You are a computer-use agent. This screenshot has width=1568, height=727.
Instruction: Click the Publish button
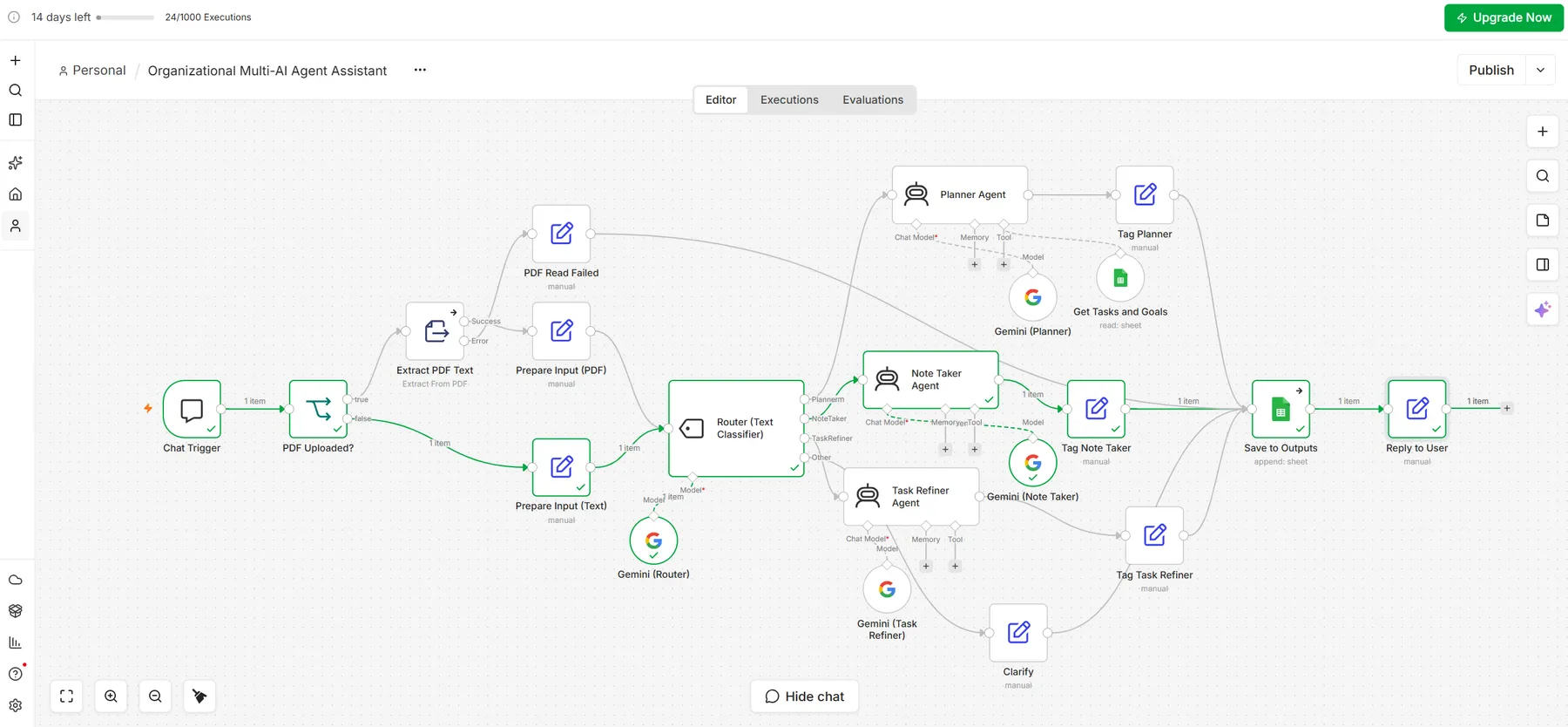[1491, 70]
